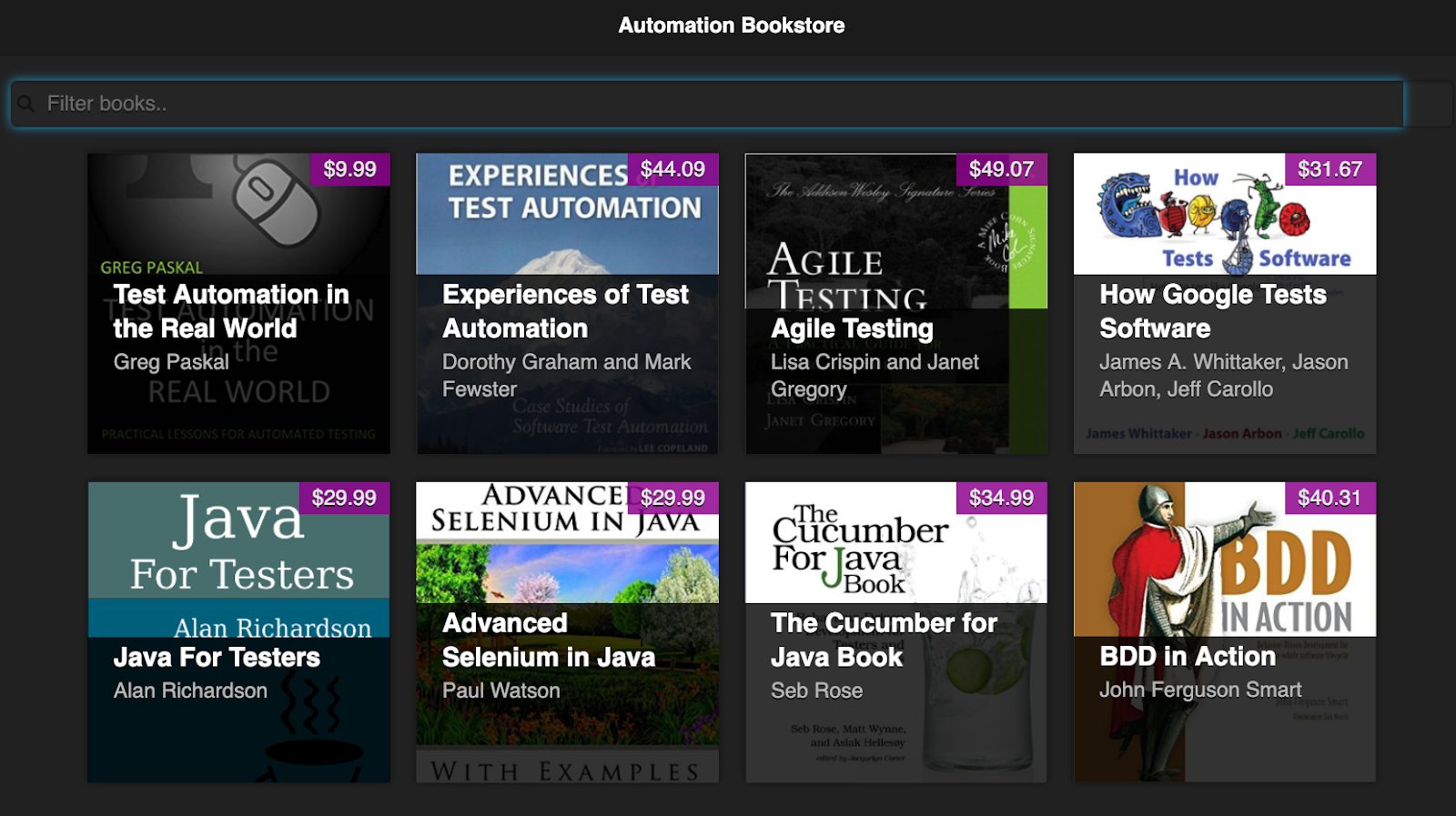This screenshot has height=816, width=1456.
Task: Click The Cucumber for Java Book title
Action: (883, 640)
